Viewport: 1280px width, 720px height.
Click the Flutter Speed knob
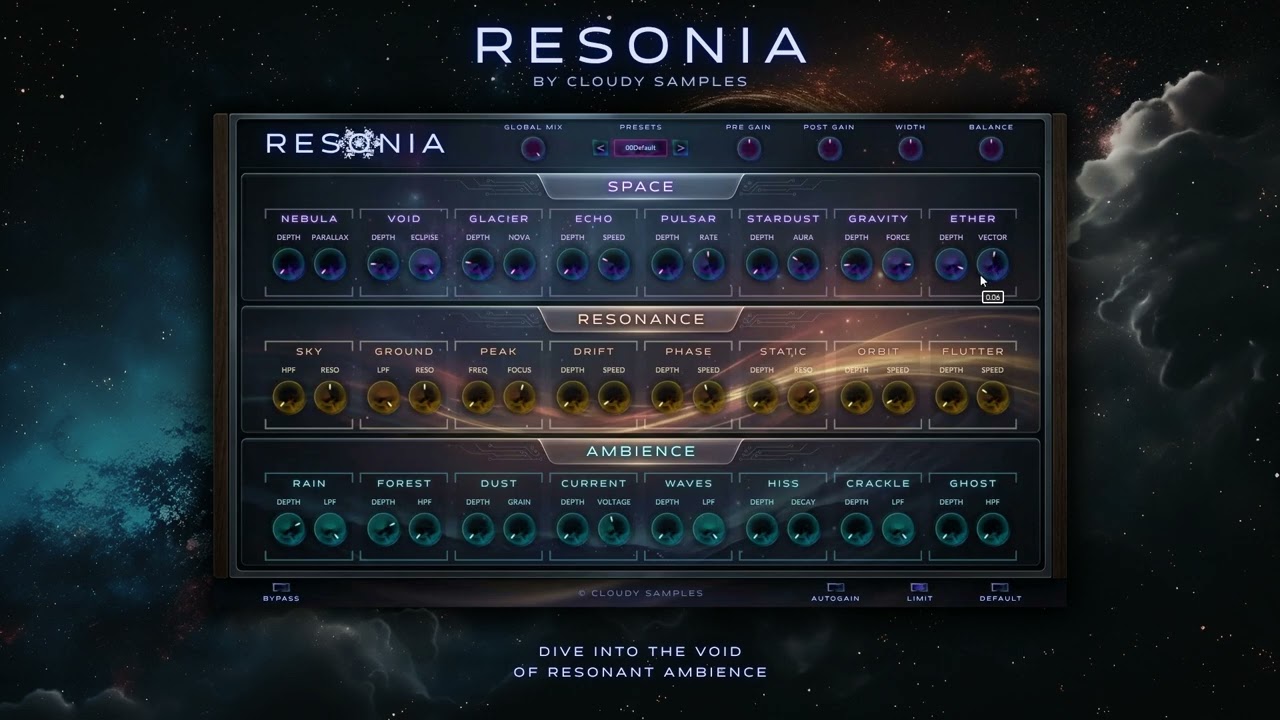click(x=993, y=397)
